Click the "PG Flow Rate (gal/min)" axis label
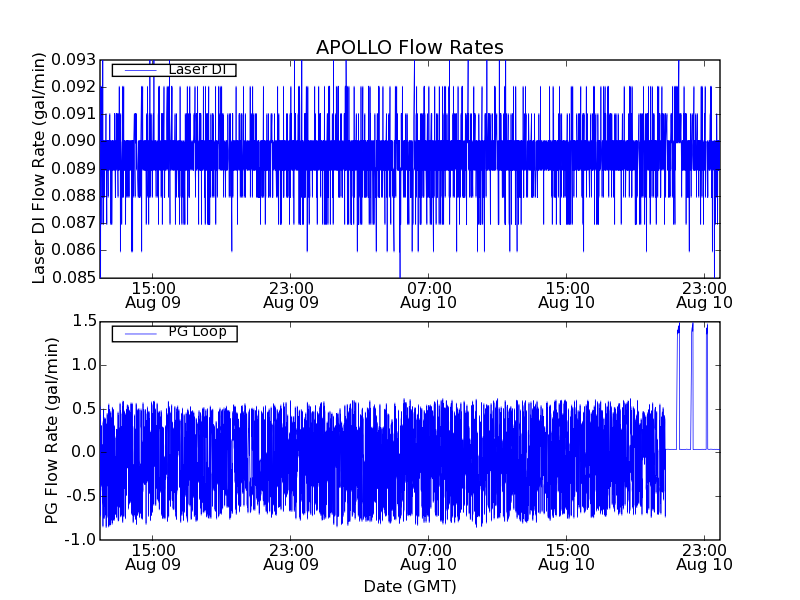The image size is (800, 600). (52, 430)
